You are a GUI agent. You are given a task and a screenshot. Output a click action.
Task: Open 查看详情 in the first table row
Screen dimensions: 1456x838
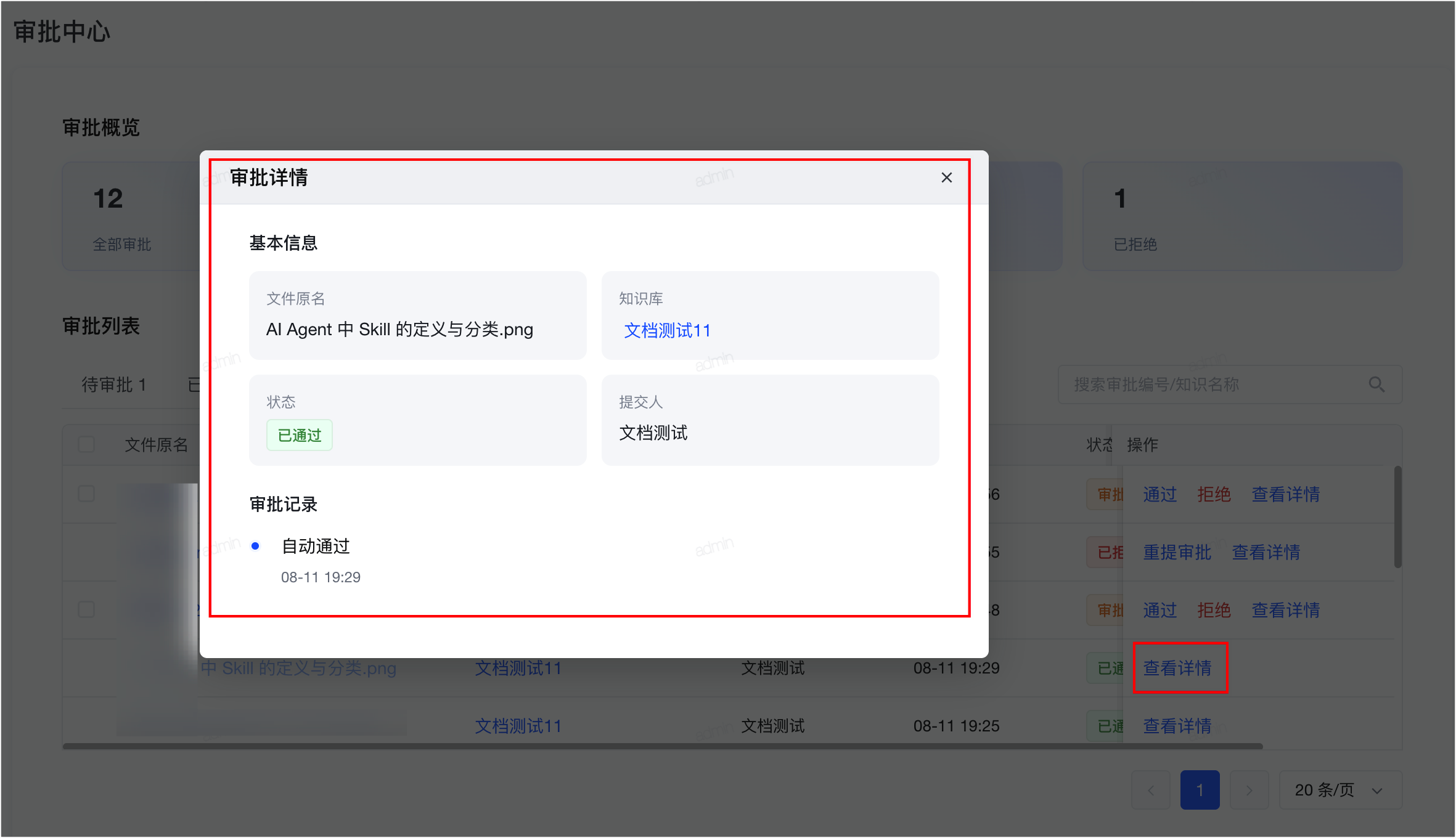pyautogui.click(x=1286, y=494)
